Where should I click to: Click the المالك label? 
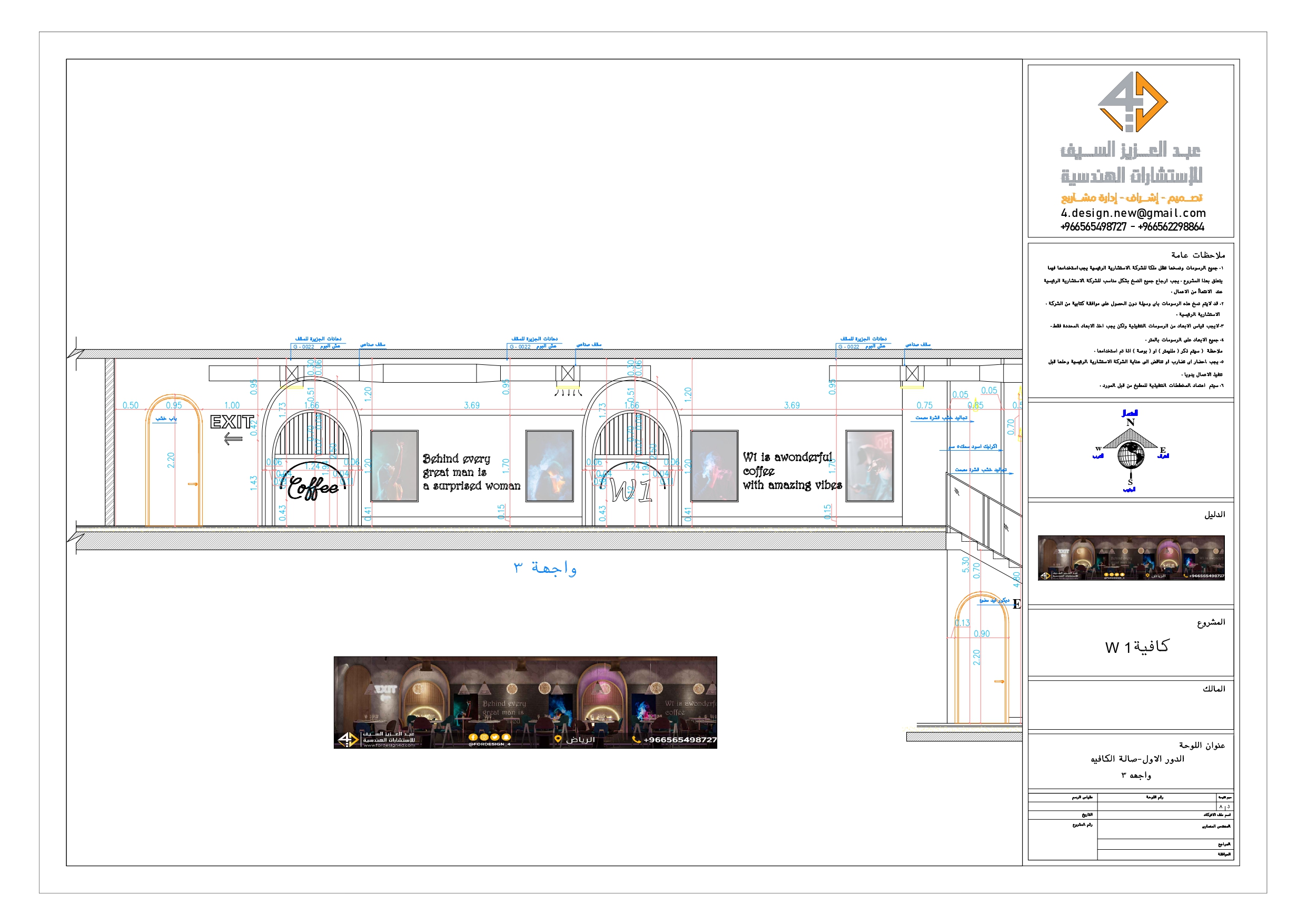tap(1214, 688)
